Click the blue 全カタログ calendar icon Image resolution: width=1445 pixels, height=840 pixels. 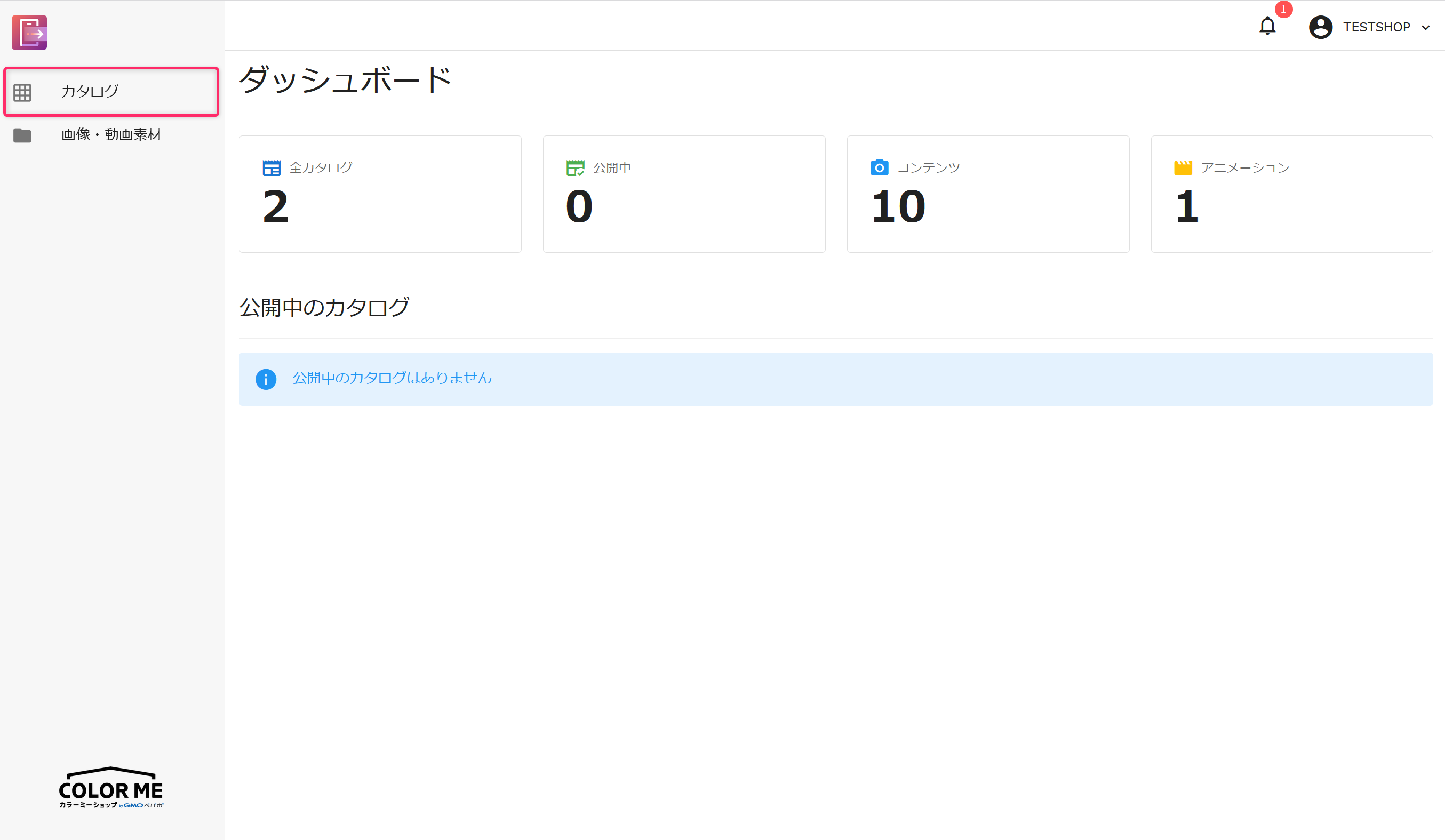pyautogui.click(x=271, y=168)
